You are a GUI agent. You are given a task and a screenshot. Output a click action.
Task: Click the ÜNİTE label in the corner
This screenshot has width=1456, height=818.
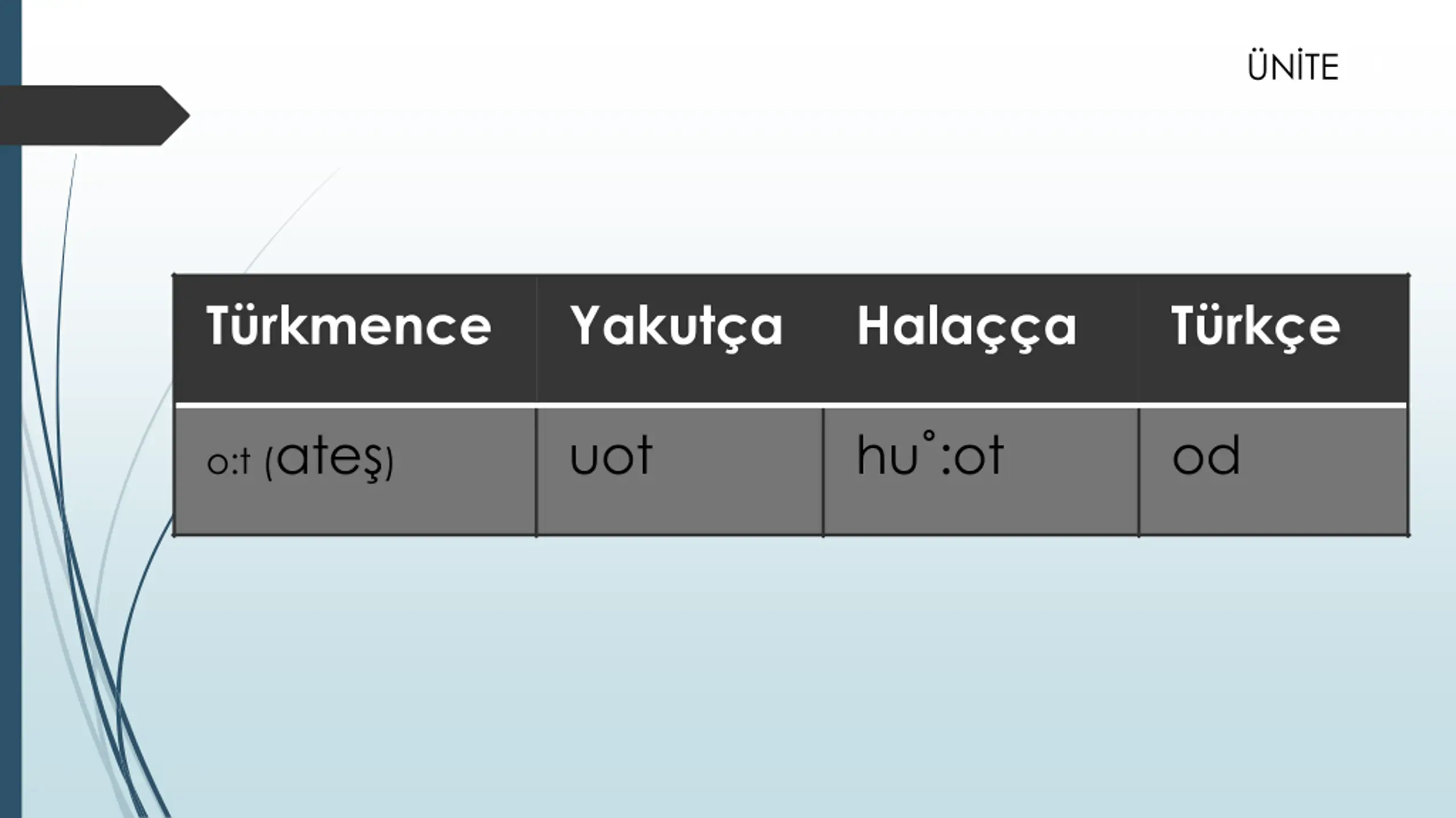(1292, 68)
